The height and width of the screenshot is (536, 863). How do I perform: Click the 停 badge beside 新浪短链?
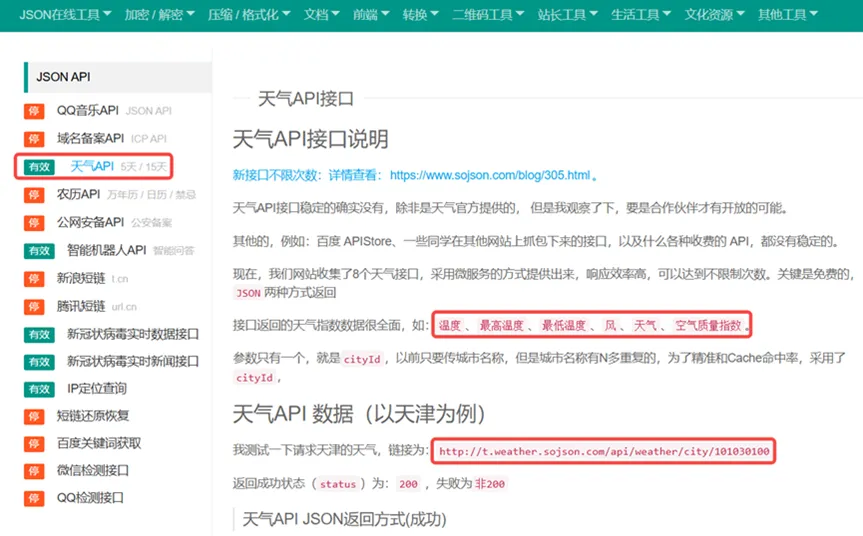coord(34,279)
